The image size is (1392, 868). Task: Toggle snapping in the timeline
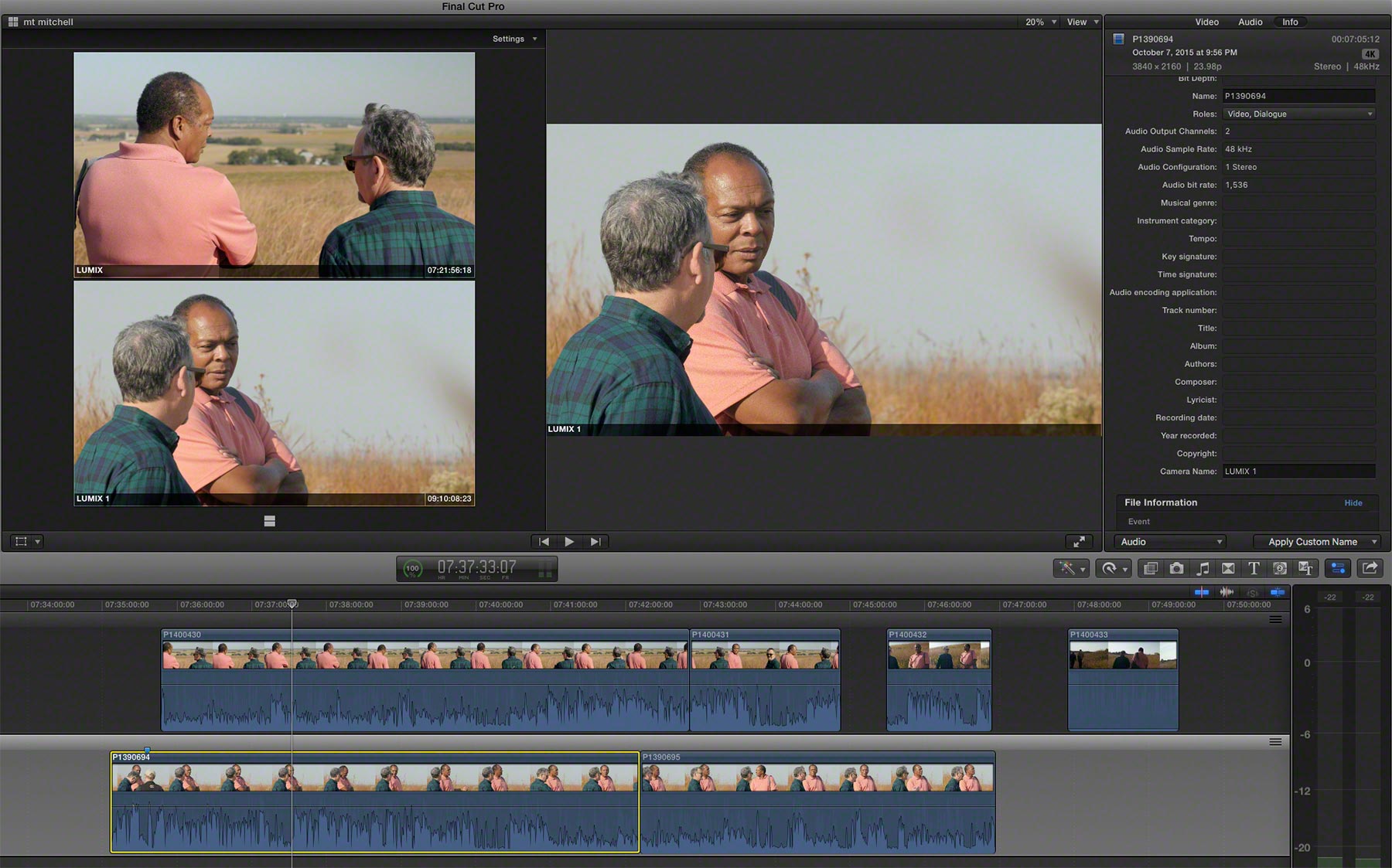click(1278, 592)
